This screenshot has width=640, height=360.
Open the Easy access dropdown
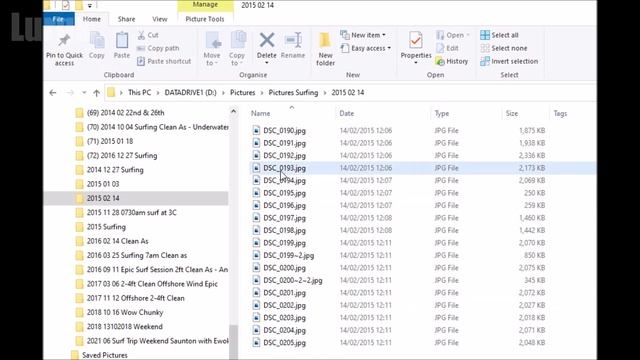point(366,48)
